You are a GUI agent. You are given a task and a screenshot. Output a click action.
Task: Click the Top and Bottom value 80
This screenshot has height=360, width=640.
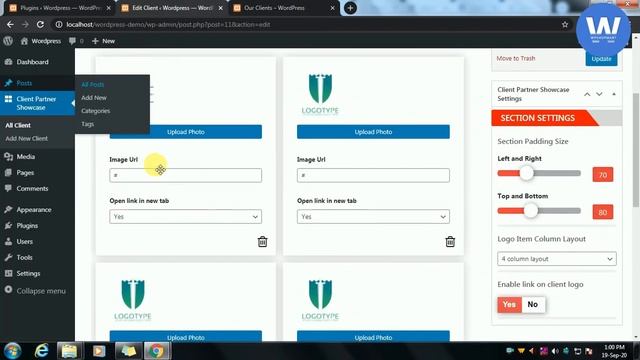[603, 212]
